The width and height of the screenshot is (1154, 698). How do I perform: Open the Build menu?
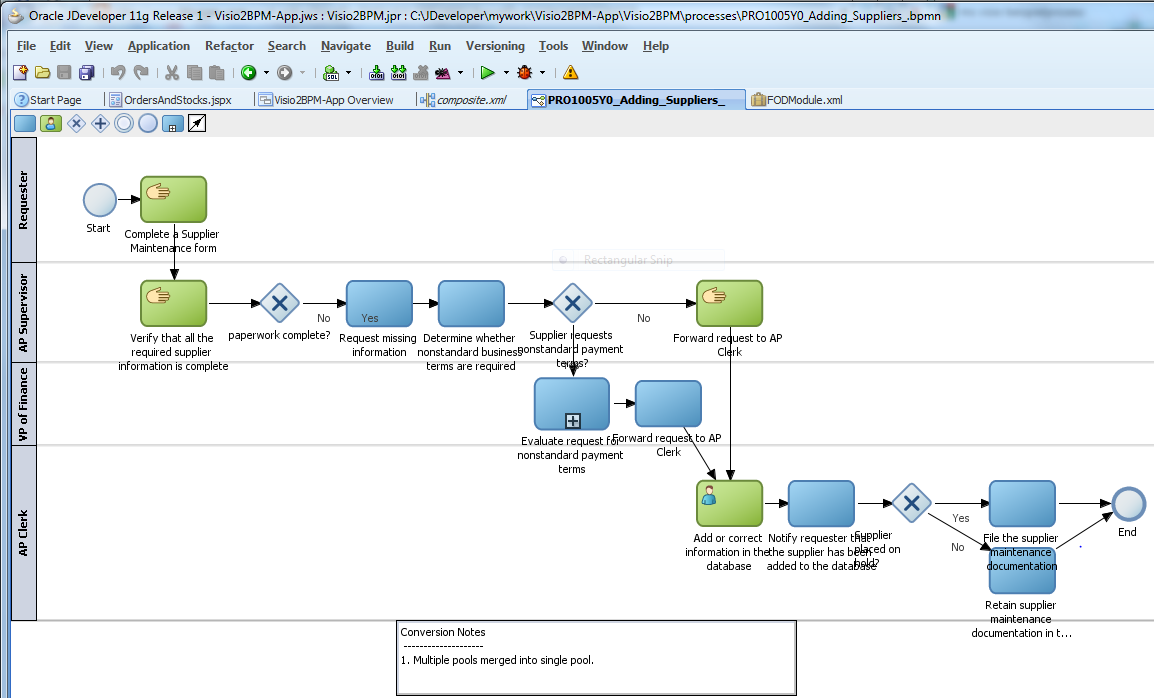pyautogui.click(x=400, y=46)
